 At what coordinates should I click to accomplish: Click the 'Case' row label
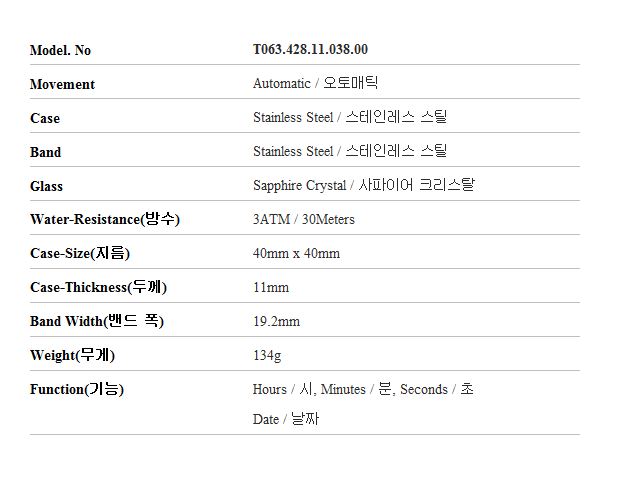click(x=45, y=118)
